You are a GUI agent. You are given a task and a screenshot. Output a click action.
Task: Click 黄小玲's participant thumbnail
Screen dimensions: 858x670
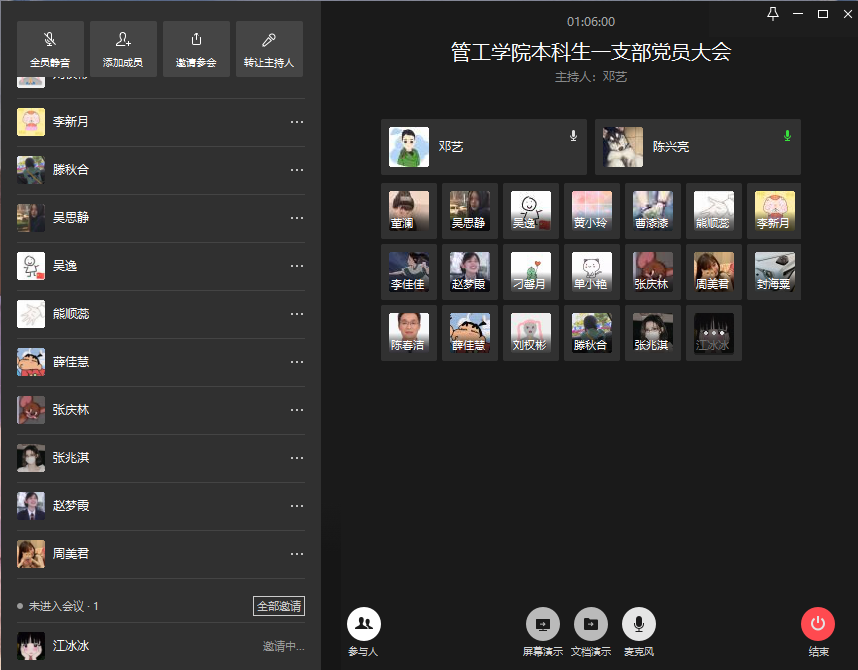pyautogui.click(x=592, y=211)
